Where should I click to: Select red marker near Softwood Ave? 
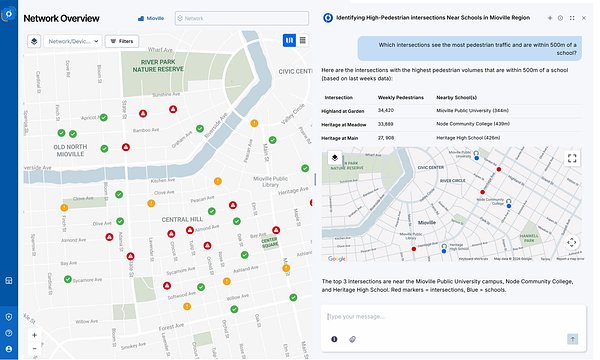coord(167,286)
